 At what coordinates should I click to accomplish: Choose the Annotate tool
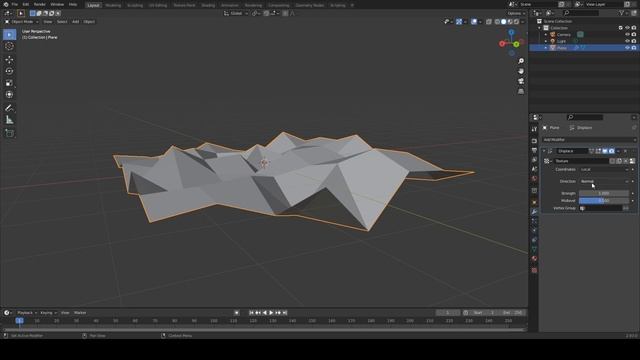pos(9,108)
